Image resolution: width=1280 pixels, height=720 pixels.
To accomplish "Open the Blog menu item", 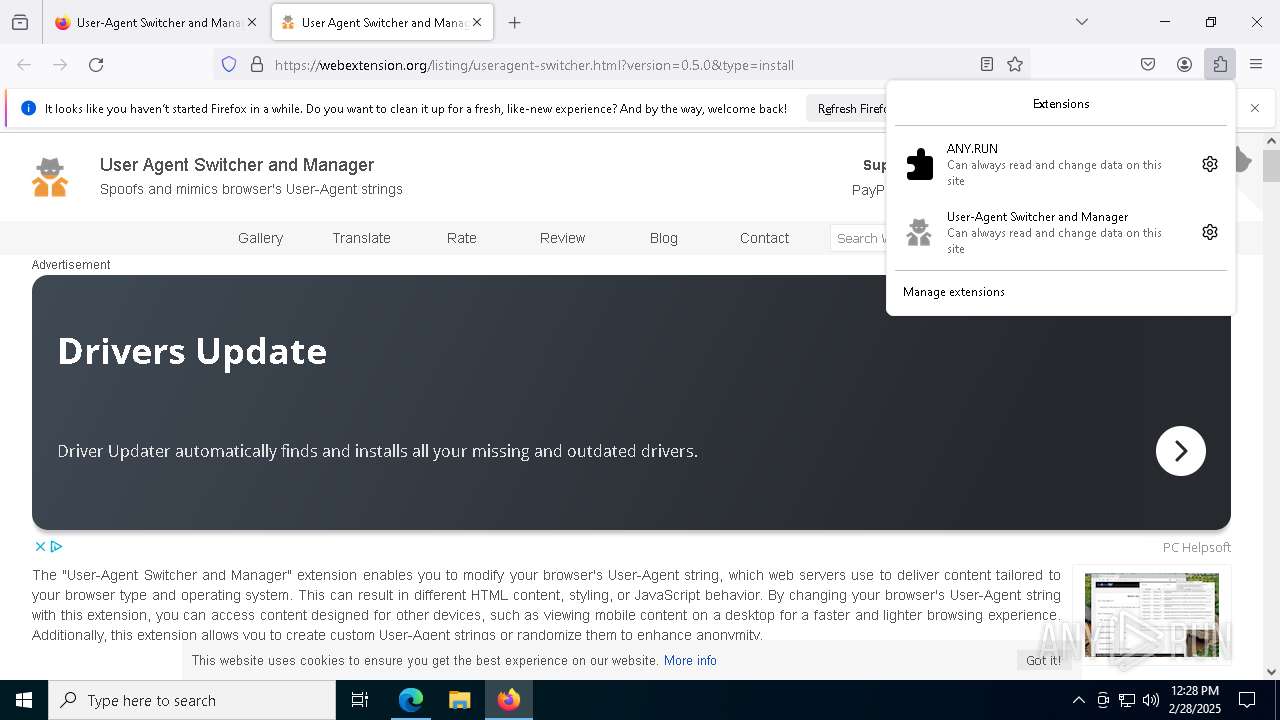I will pyautogui.click(x=663, y=238).
